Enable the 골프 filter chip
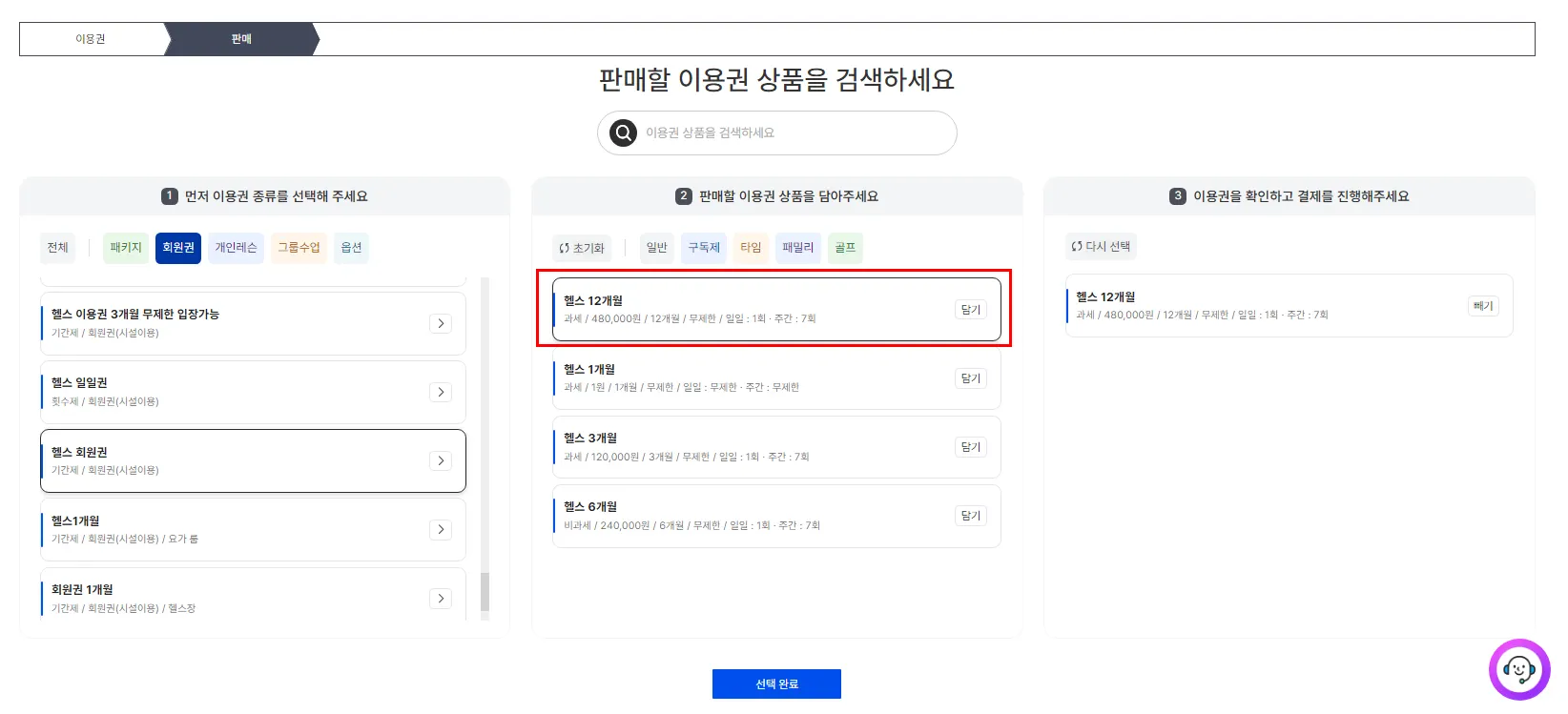Image resolution: width=1568 pixels, height=714 pixels. coord(845,248)
